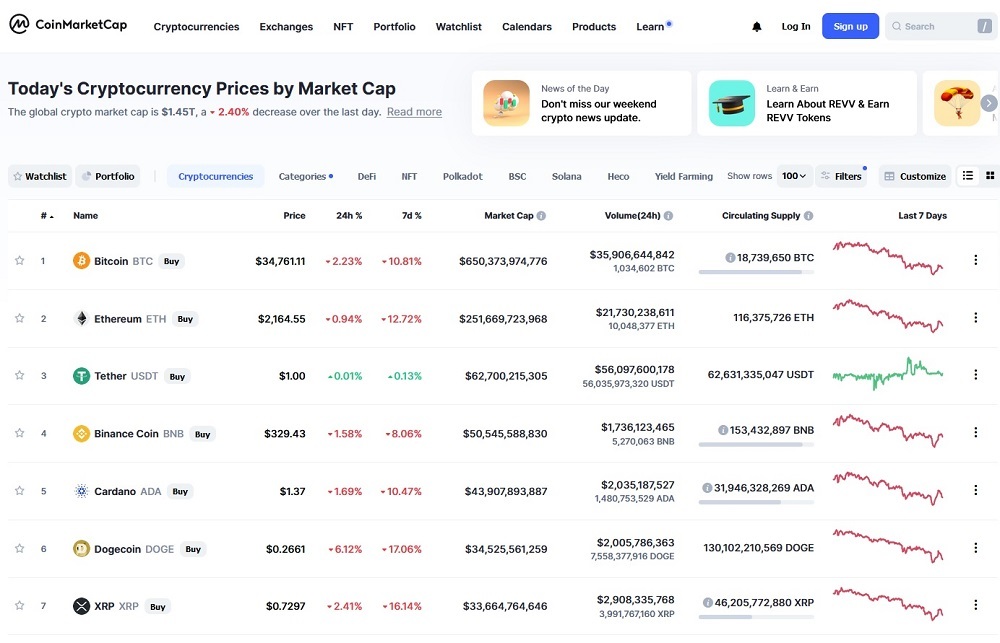Click into the Search input field
The width and height of the screenshot is (1000, 643).
(935, 27)
